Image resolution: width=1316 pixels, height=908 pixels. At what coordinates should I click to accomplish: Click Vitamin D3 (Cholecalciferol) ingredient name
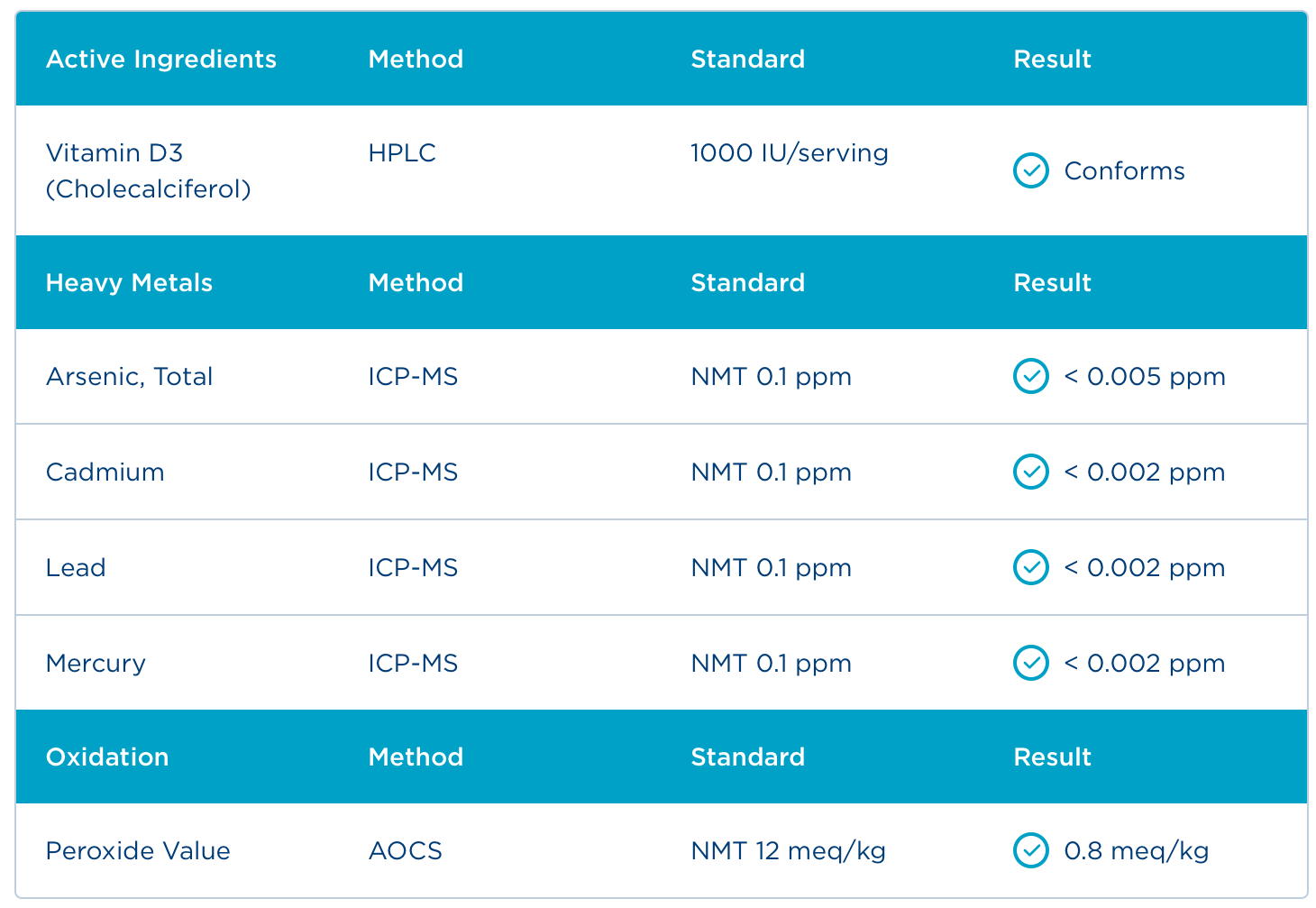[x=148, y=170]
